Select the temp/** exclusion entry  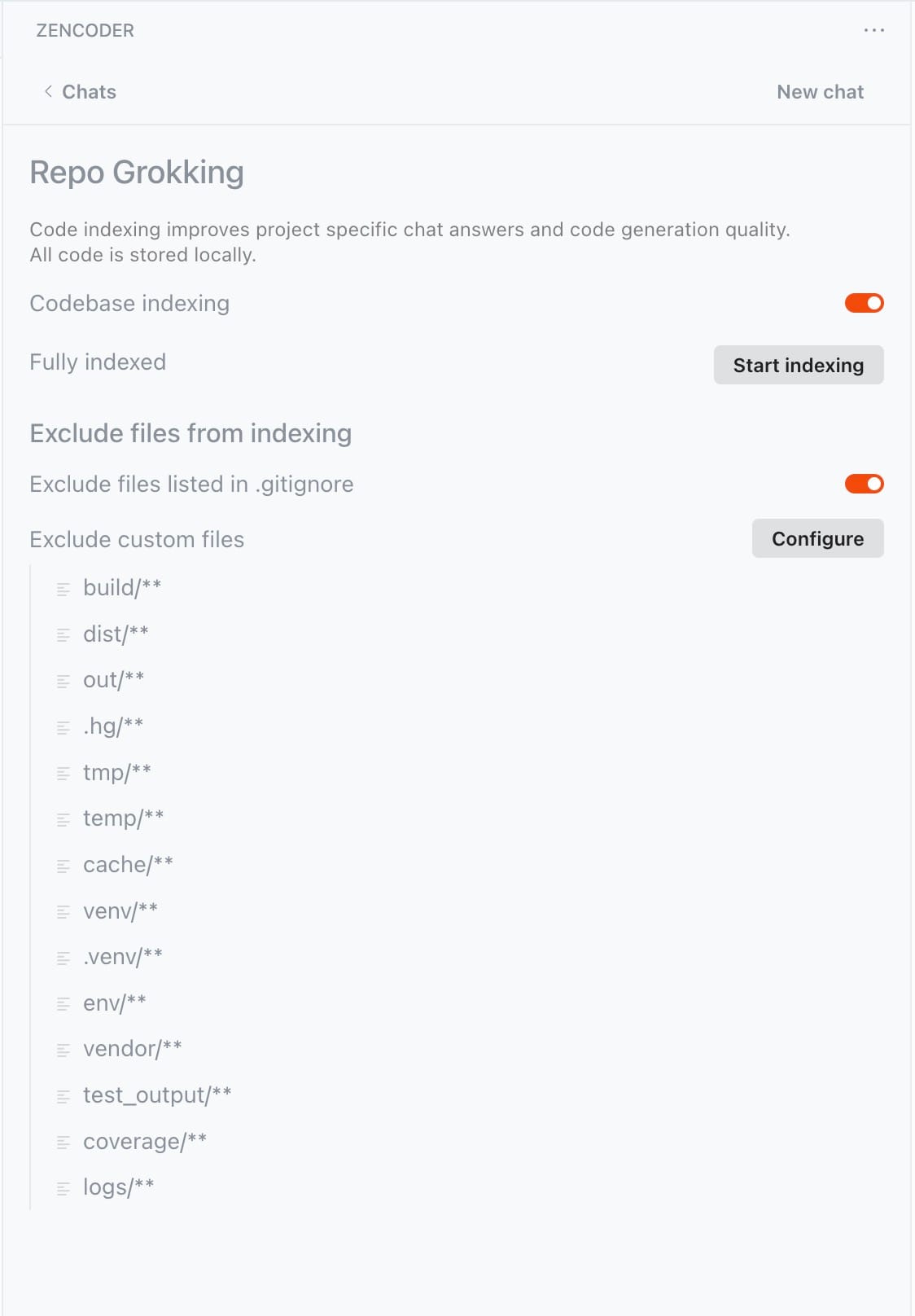pos(124,818)
